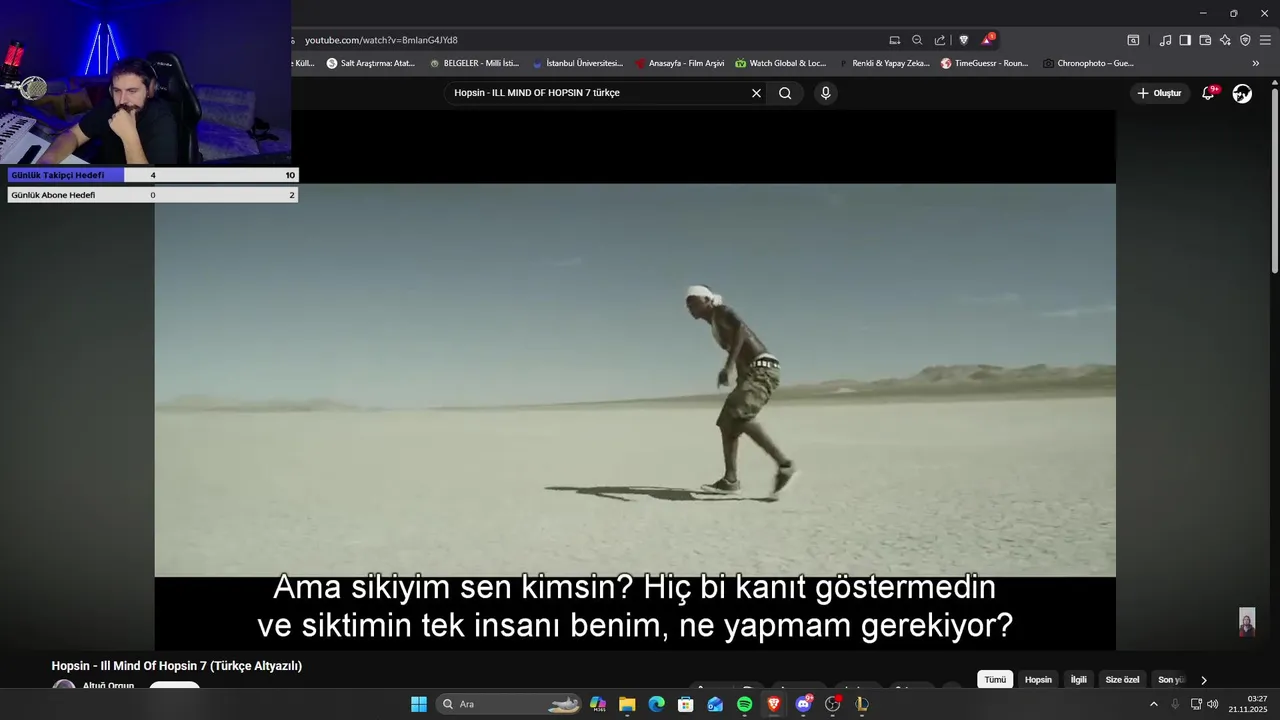Open the media playlist music note icon

pyautogui.click(x=1166, y=40)
